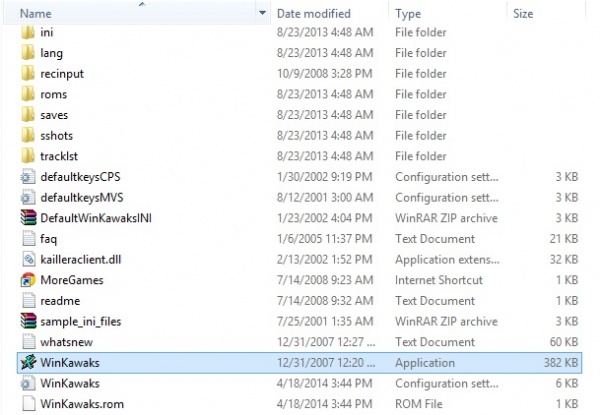The width and height of the screenshot is (600, 415).
Task: Click the '21 KB' size cell
Action: tap(564, 239)
